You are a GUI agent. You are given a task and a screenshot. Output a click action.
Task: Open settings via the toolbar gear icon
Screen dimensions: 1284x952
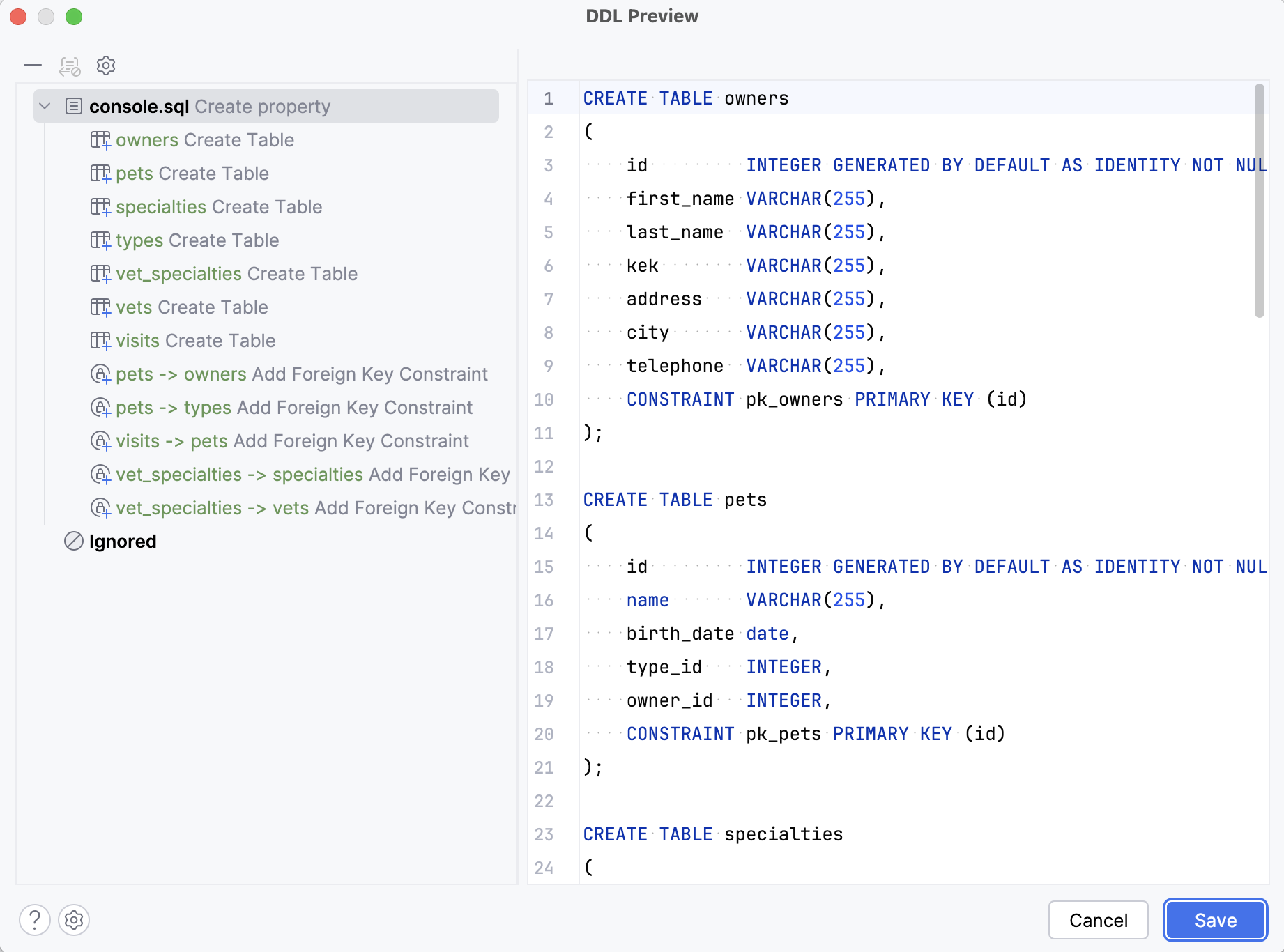pos(105,66)
